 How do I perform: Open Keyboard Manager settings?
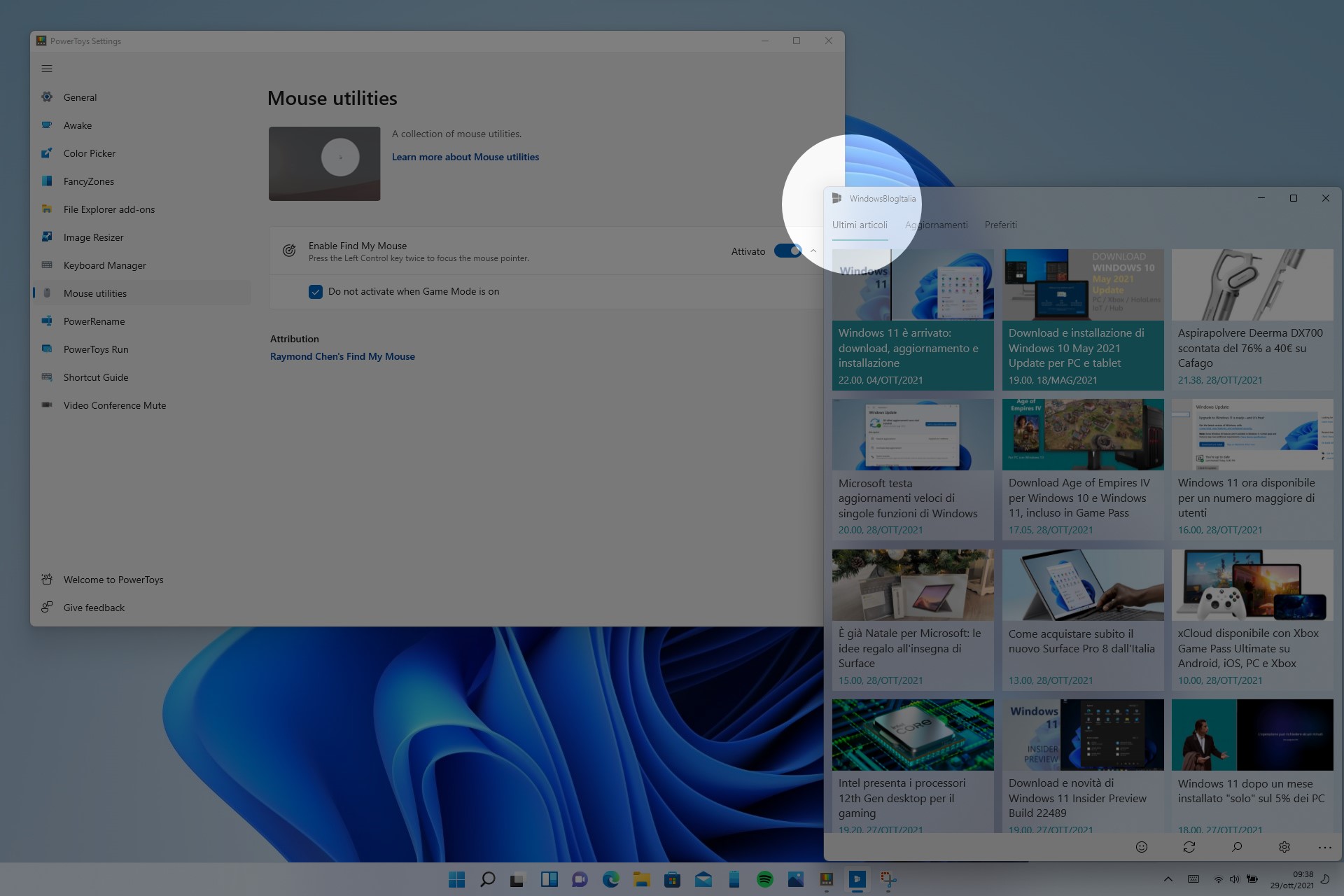(x=141, y=265)
